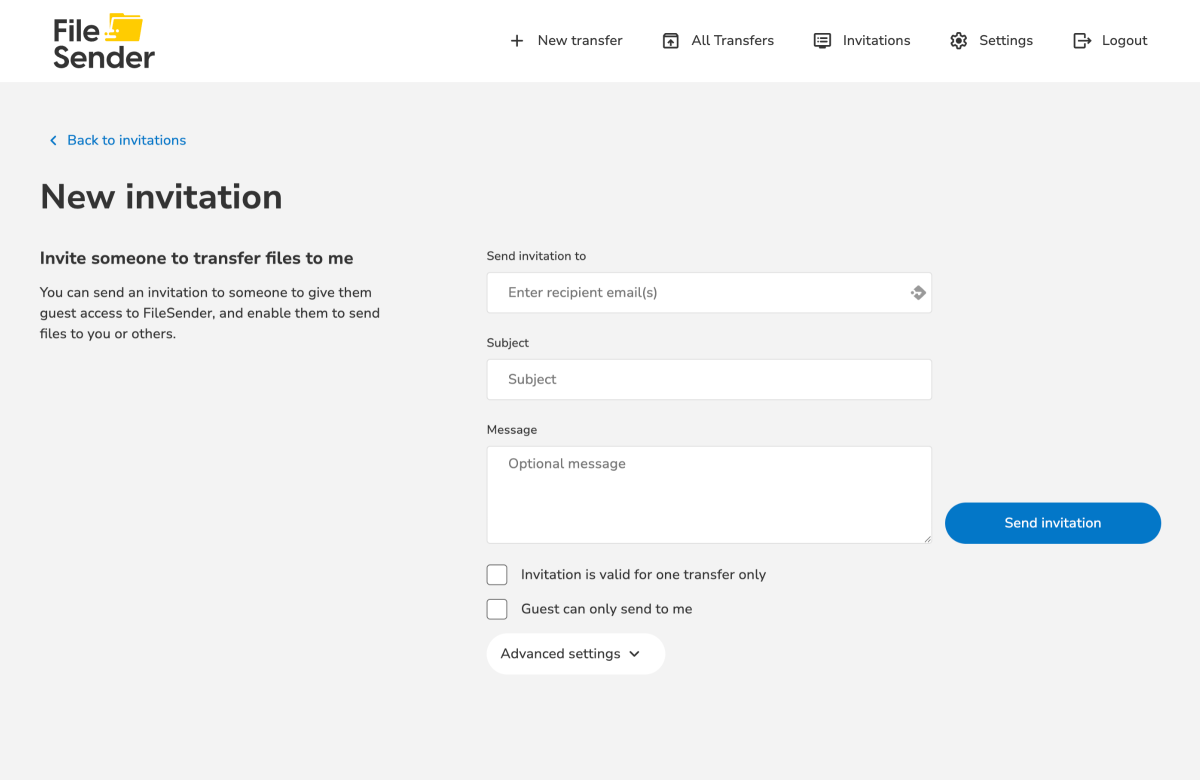This screenshot has width=1200, height=780.
Task: Click the Logout door arrow icon
Action: click(x=1081, y=41)
